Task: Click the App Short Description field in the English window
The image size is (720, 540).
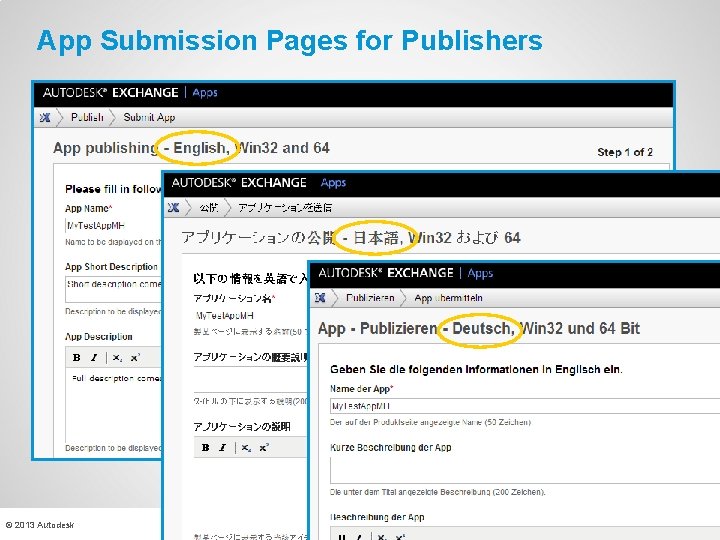Action: coord(113,289)
